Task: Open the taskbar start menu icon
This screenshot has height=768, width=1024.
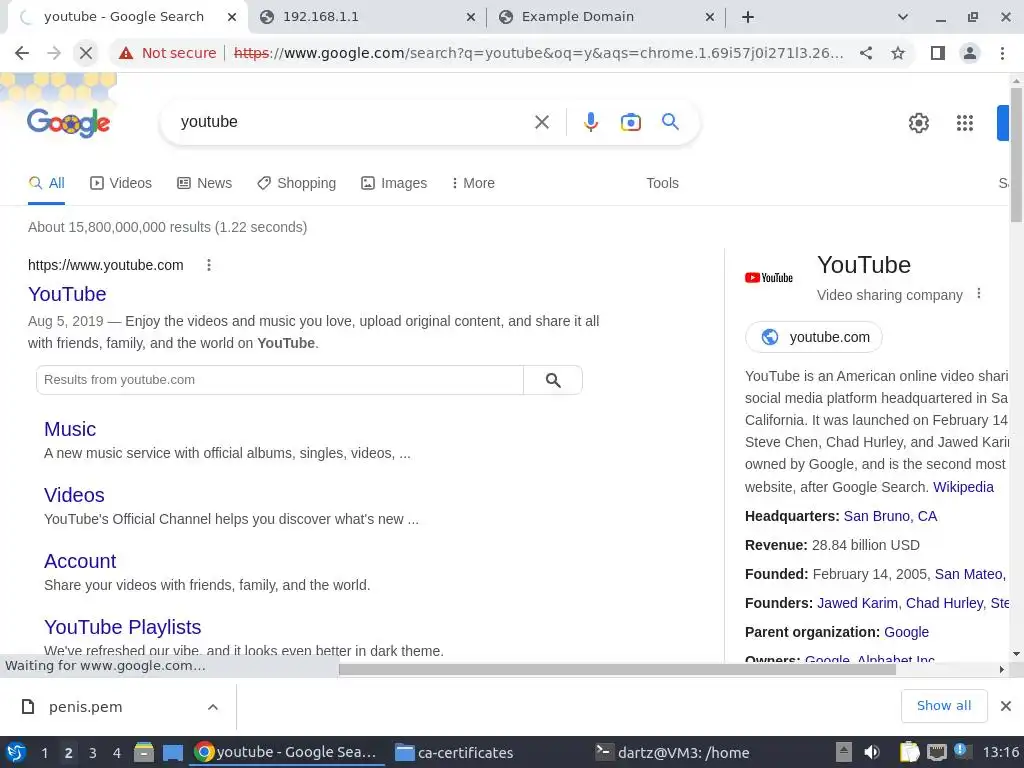Action: [x=16, y=752]
